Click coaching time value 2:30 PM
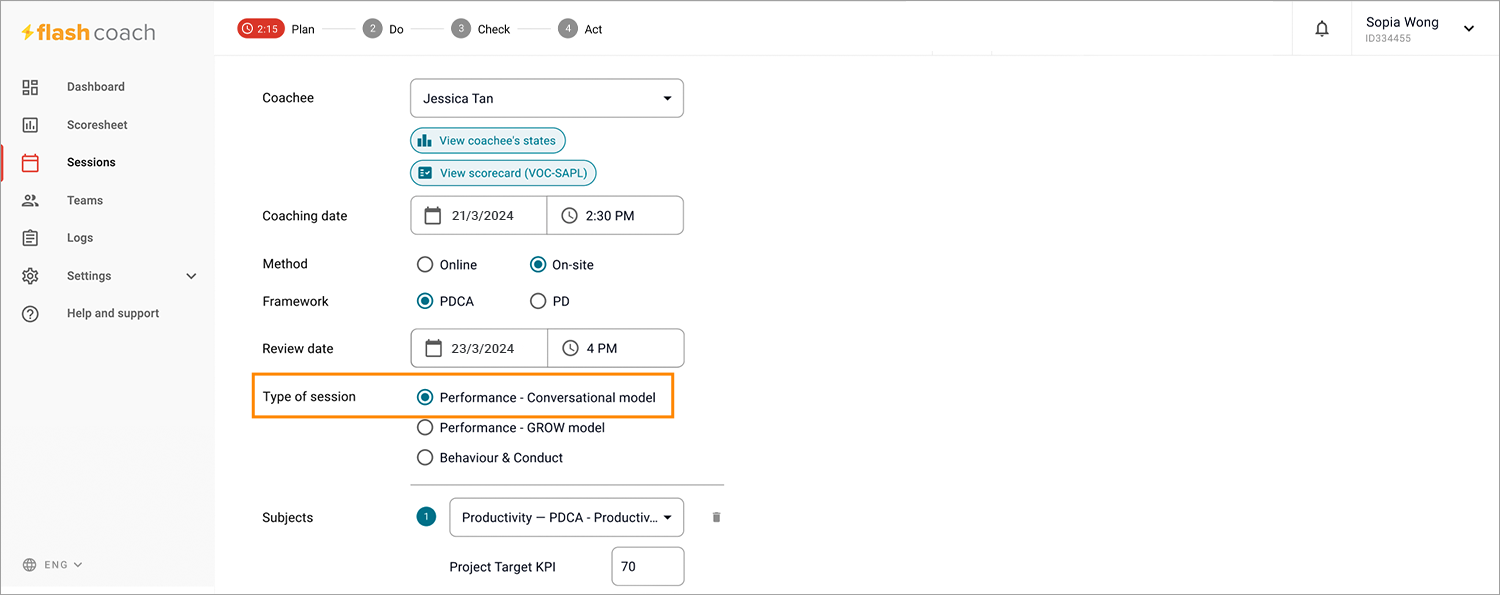The width and height of the screenshot is (1500, 595). point(610,215)
